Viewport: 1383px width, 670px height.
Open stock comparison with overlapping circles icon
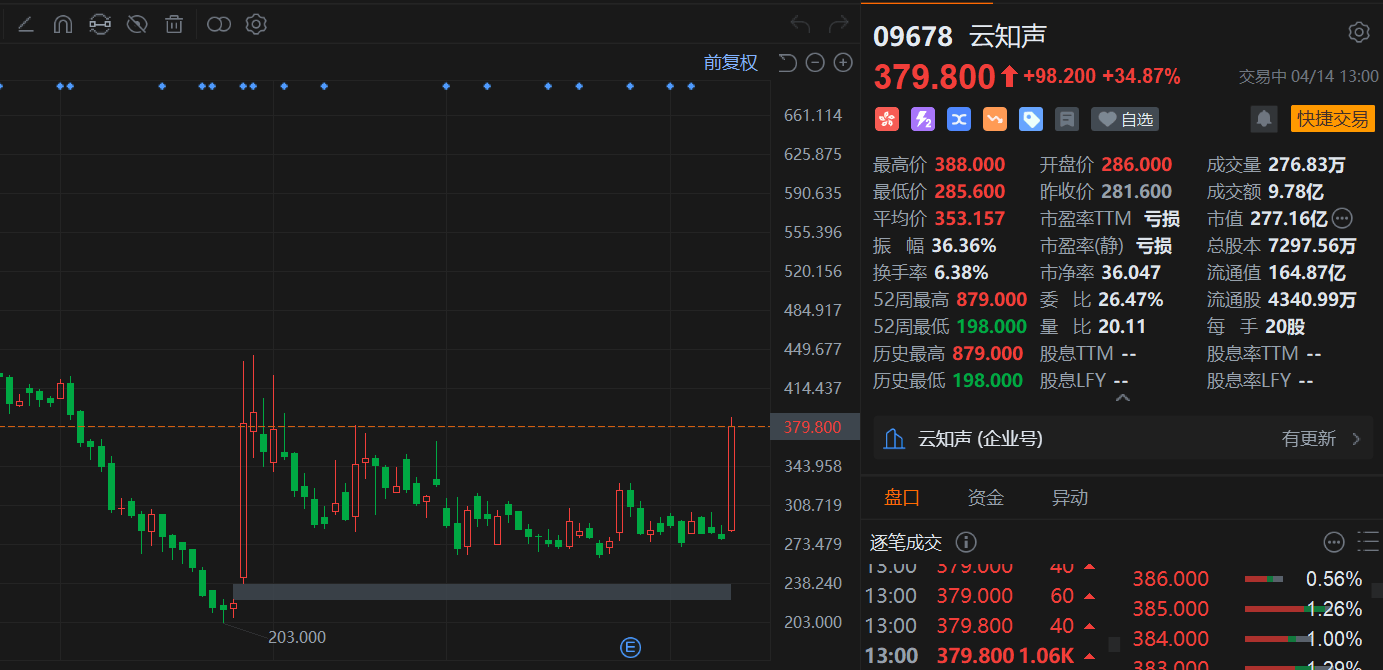pos(218,24)
